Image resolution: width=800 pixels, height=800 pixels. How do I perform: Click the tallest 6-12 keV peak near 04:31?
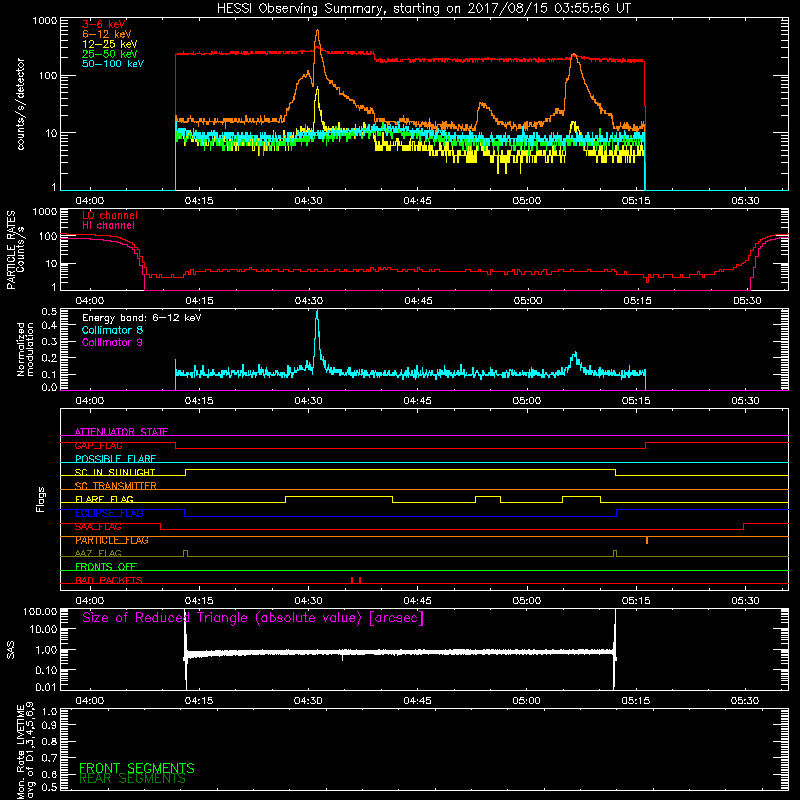317,33
